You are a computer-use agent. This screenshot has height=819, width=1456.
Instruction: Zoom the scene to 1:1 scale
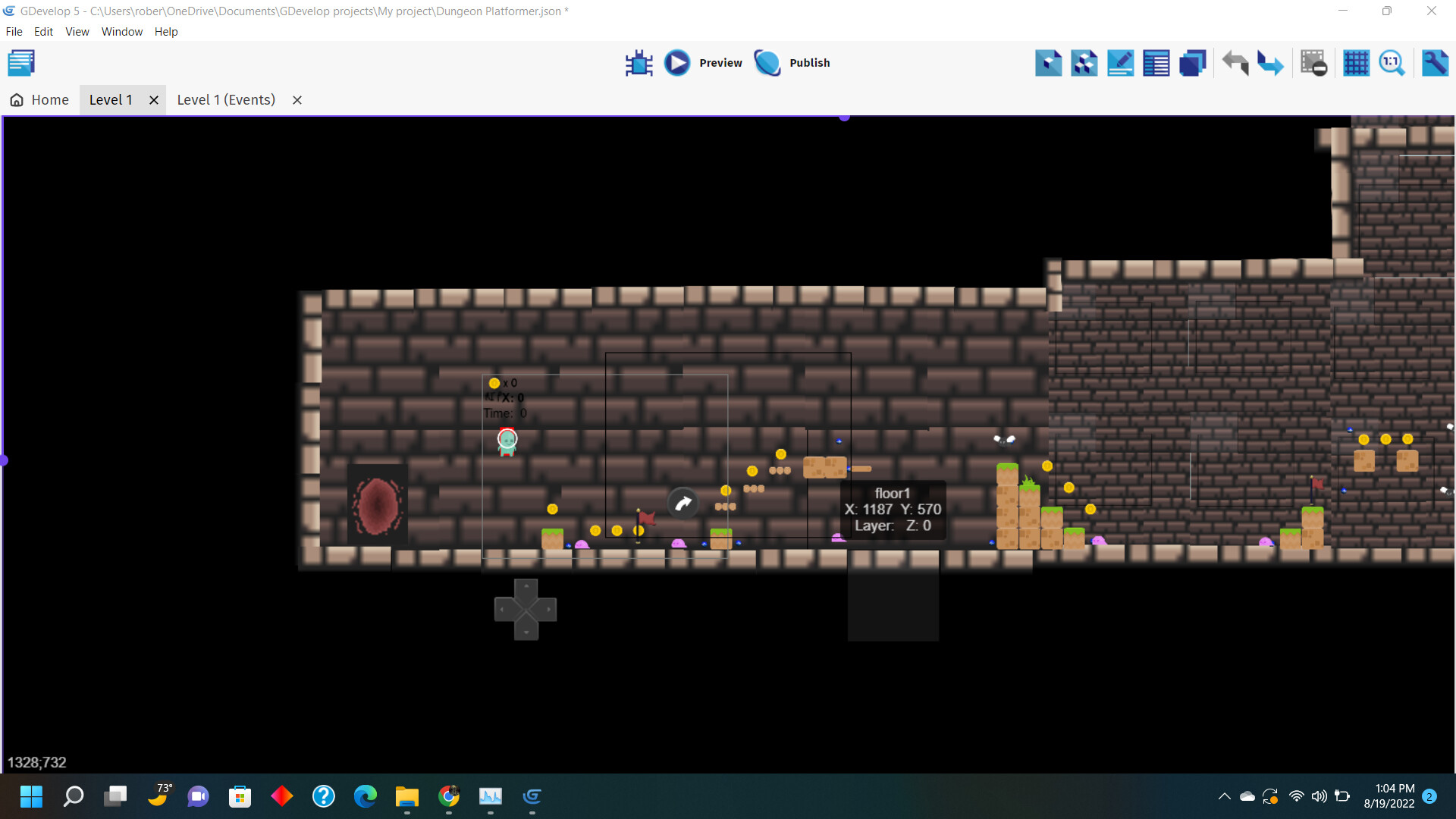[x=1393, y=63]
